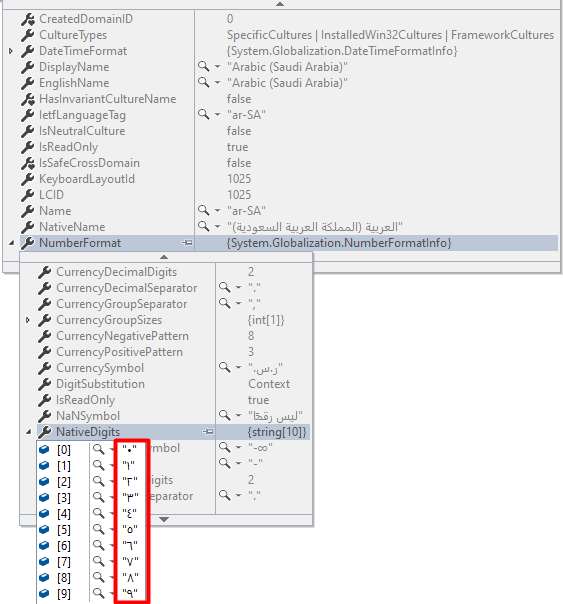Image resolution: width=563 pixels, height=604 pixels.
Task: Open the magnifier for NaNSymbol value
Action: tap(225, 415)
